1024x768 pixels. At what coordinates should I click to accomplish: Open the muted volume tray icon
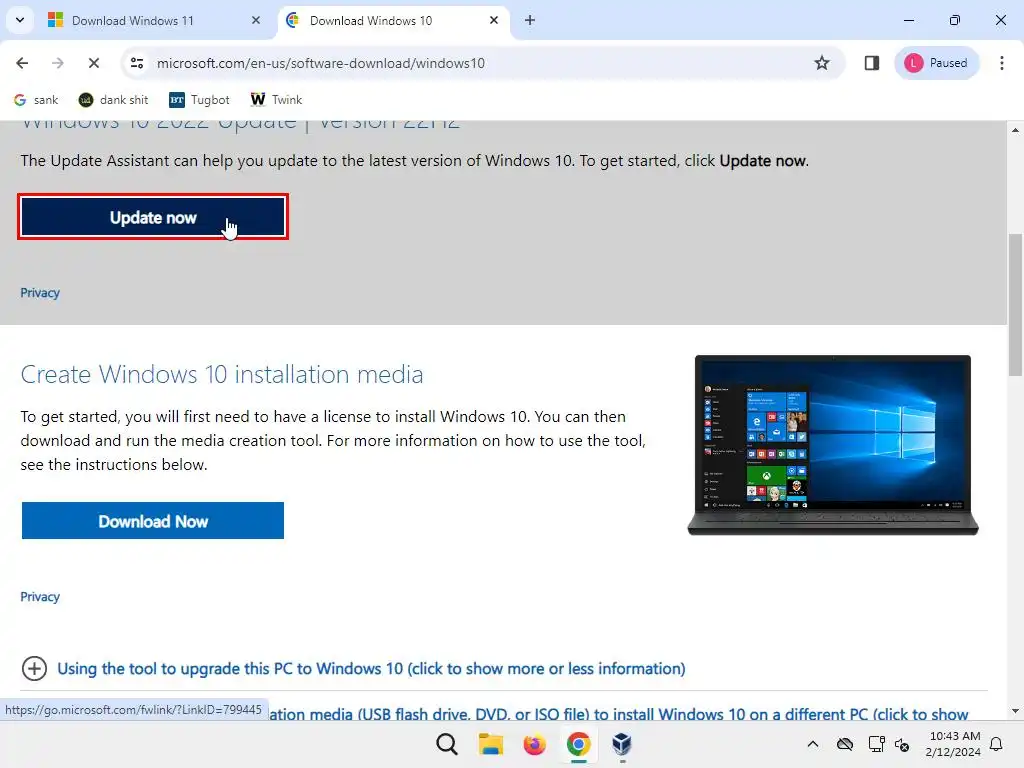coord(902,744)
